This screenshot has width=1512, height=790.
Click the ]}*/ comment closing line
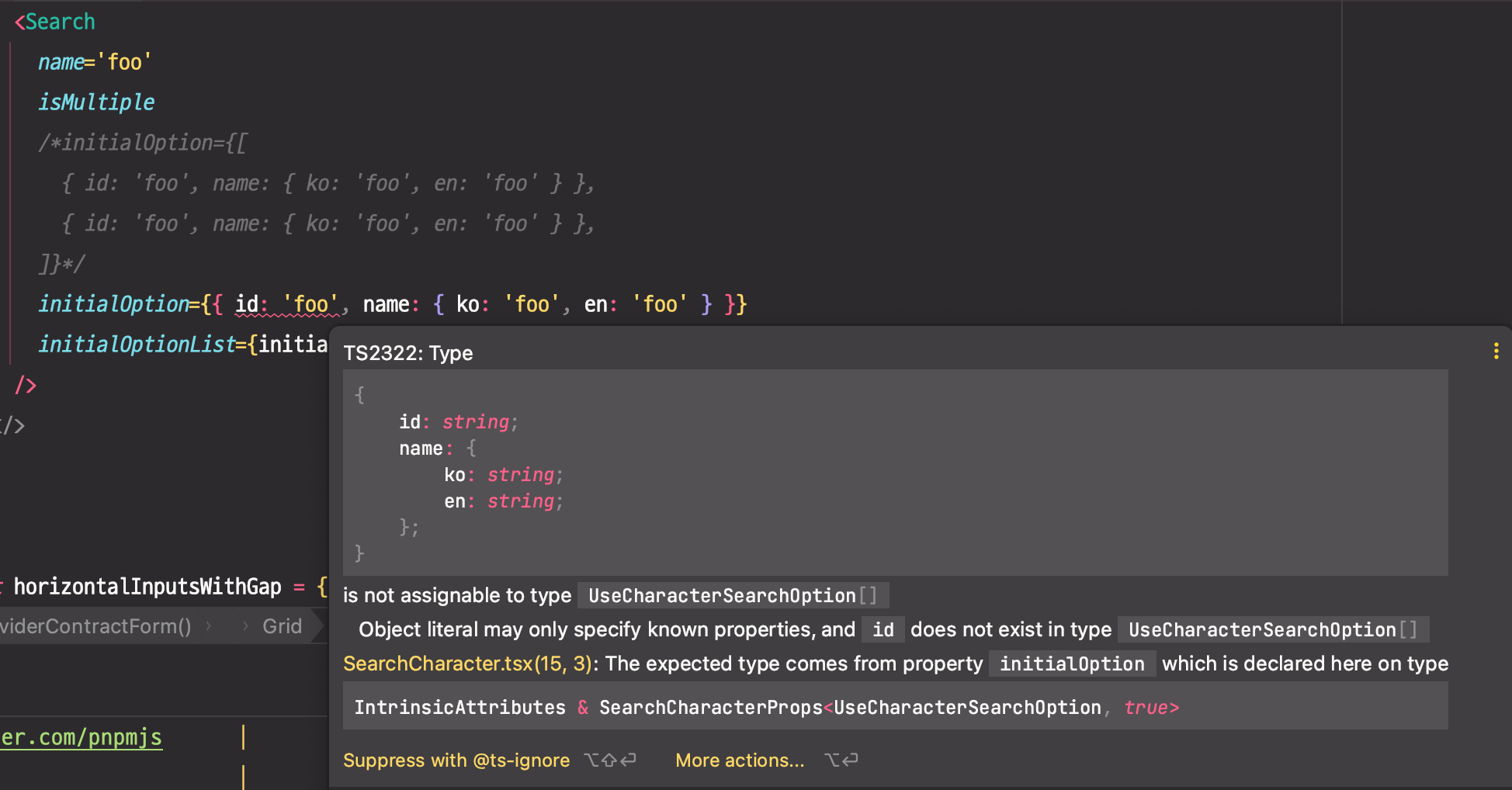coord(62,264)
